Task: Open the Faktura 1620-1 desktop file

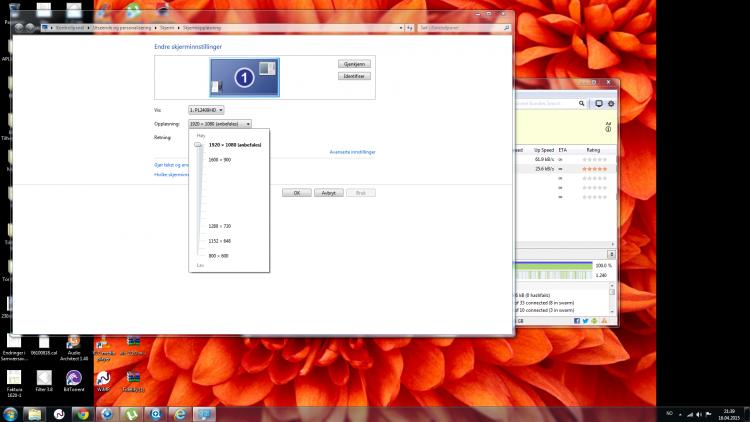Action: pos(14,384)
